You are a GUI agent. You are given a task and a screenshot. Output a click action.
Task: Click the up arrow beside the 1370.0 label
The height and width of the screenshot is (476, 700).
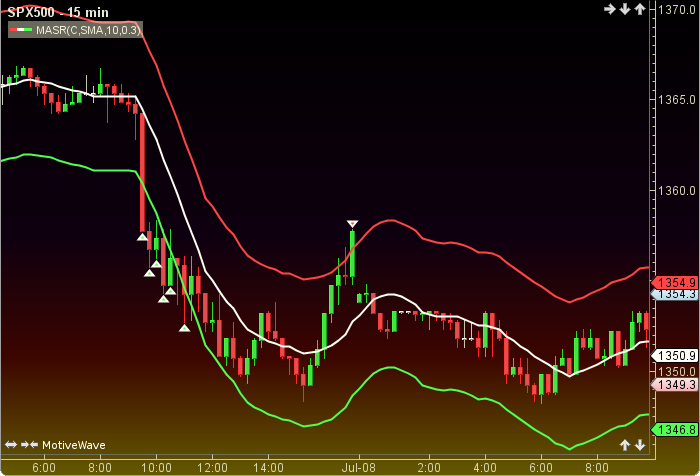pos(640,9)
